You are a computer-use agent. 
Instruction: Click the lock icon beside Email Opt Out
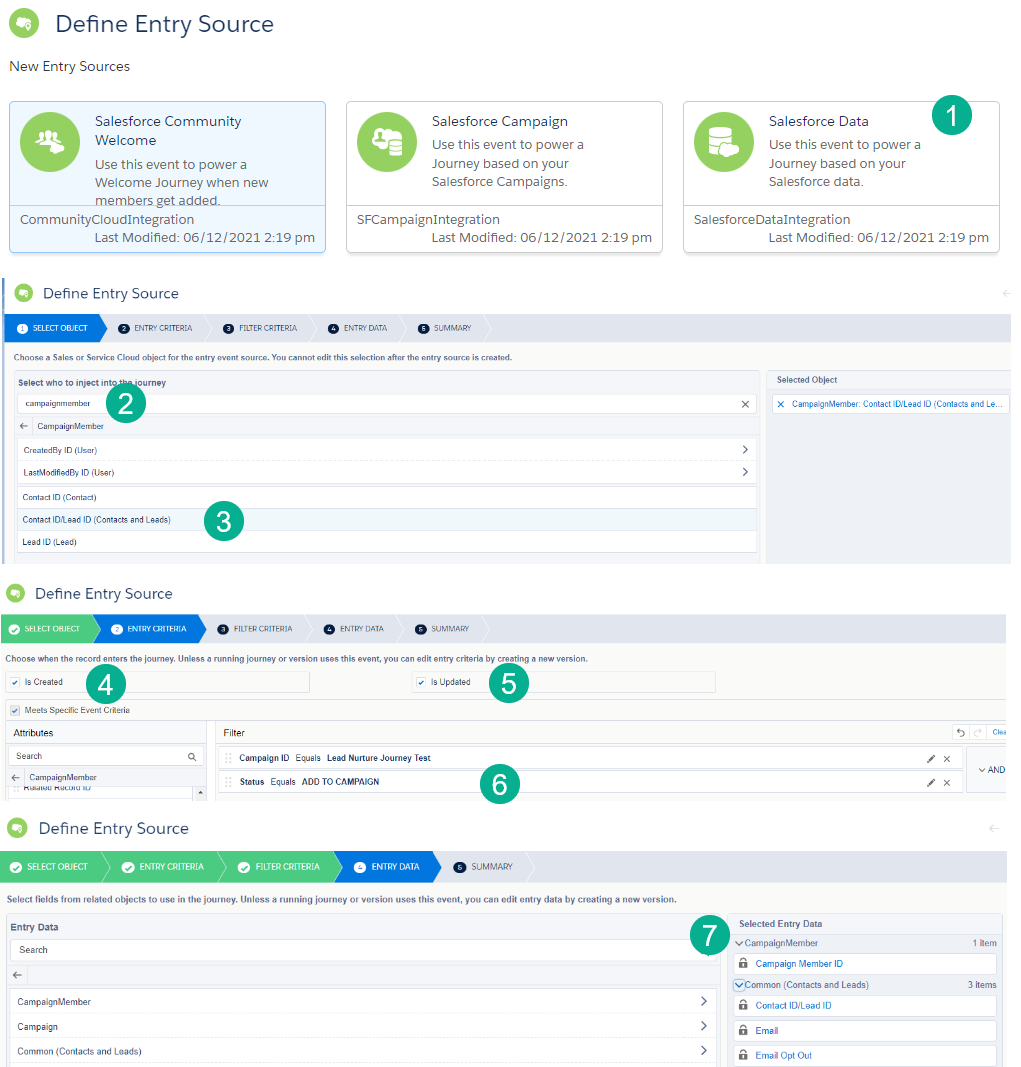coord(743,1055)
